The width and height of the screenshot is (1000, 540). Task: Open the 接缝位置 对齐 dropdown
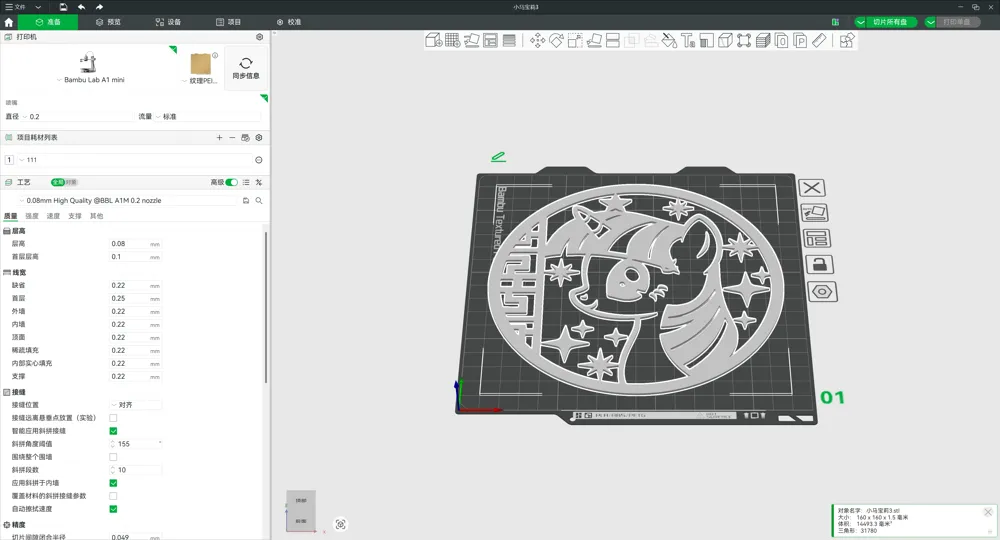135,405
